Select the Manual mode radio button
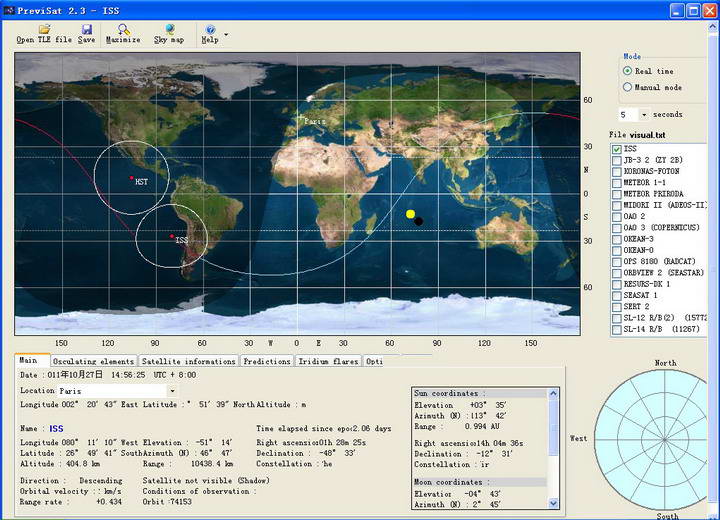Viewport: 720px width, 520px height. coord(627,87)
